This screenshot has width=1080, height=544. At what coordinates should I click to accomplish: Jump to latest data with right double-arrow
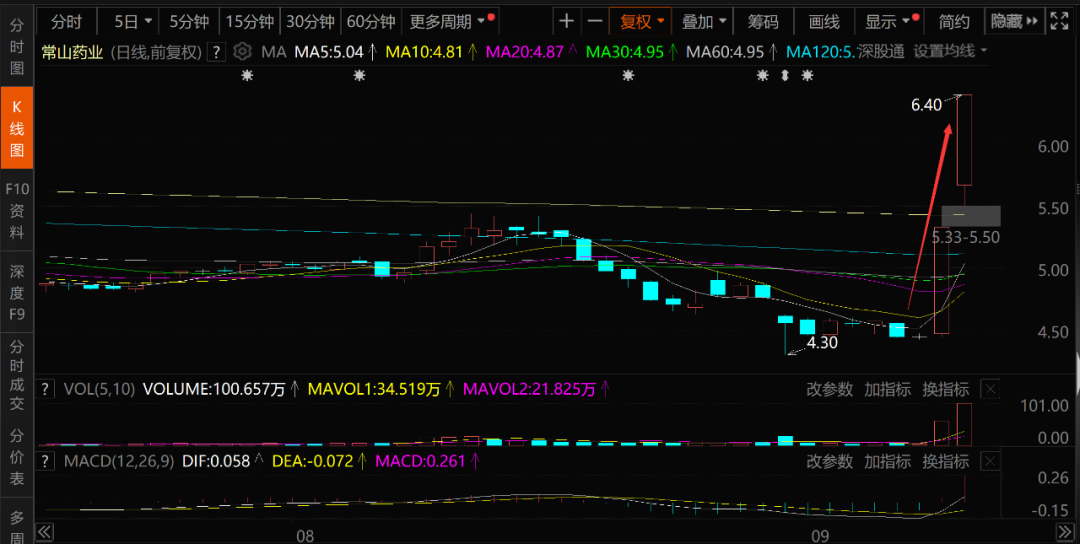point(1065,532)
